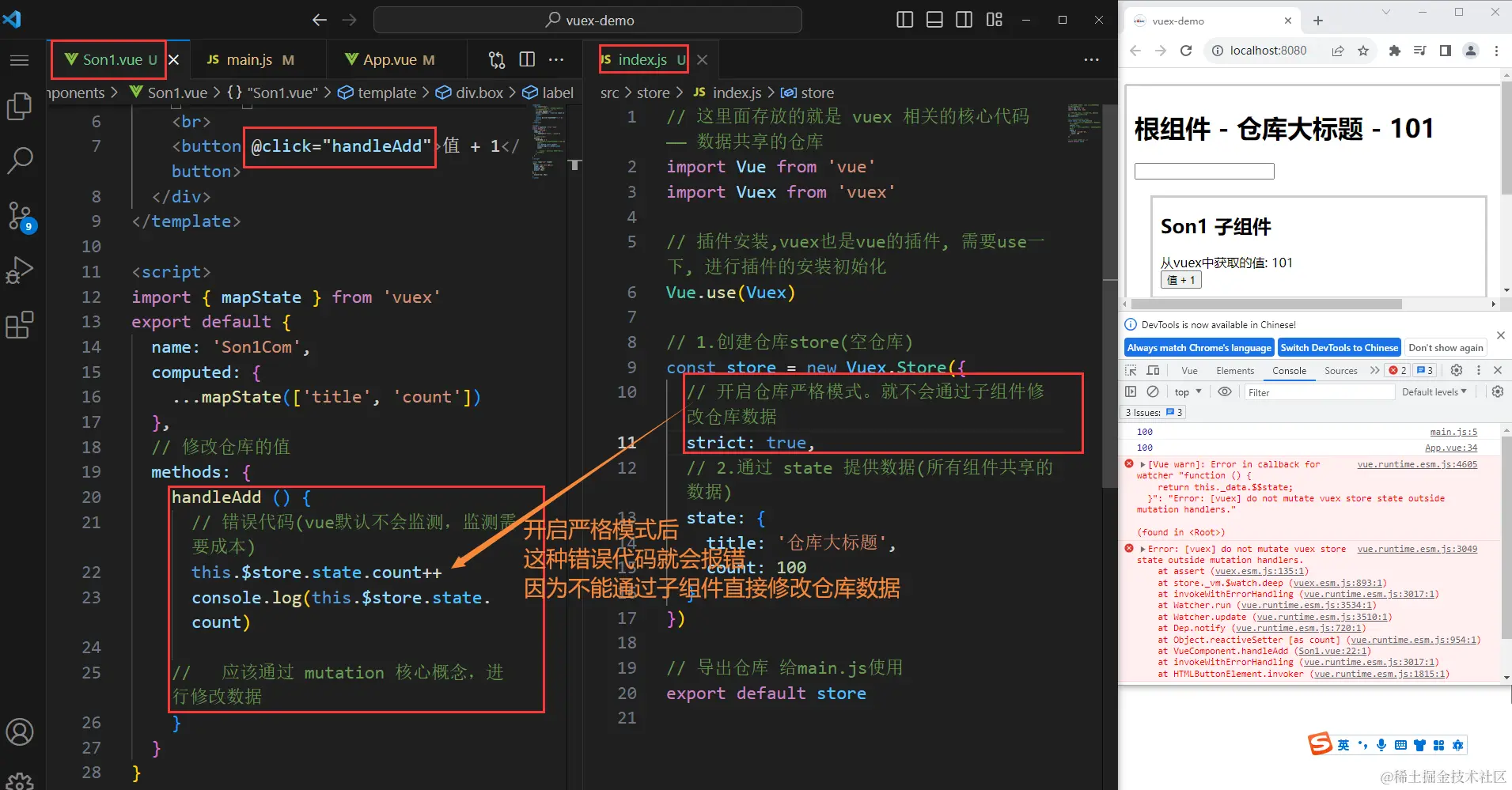The width and height of the screenshot is (1512, 790).
Task: Open the Explorer view in VS Code activity bar
Action: (x=19, y=107)
